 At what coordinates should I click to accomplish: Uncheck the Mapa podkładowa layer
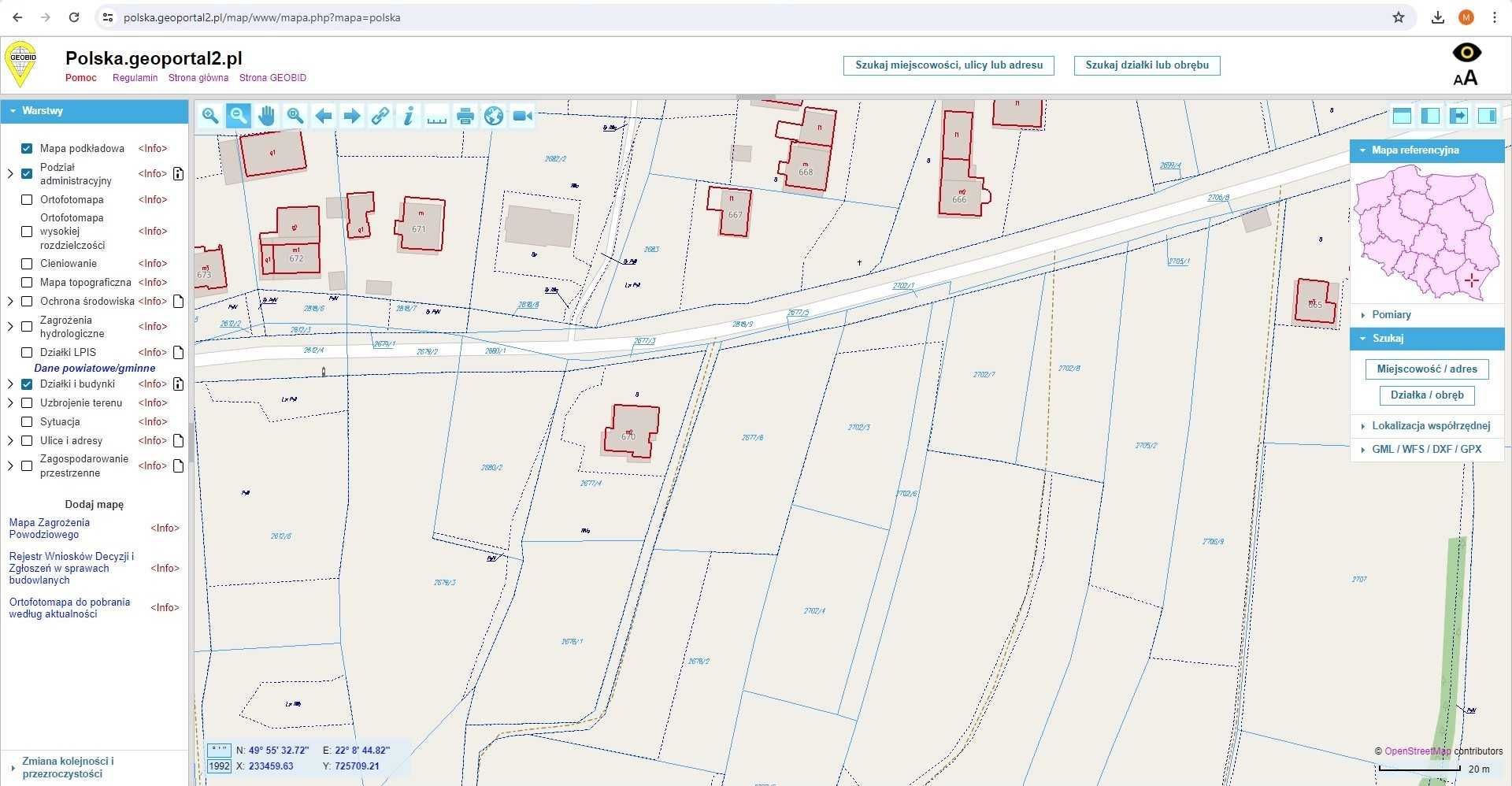point(27,148)
